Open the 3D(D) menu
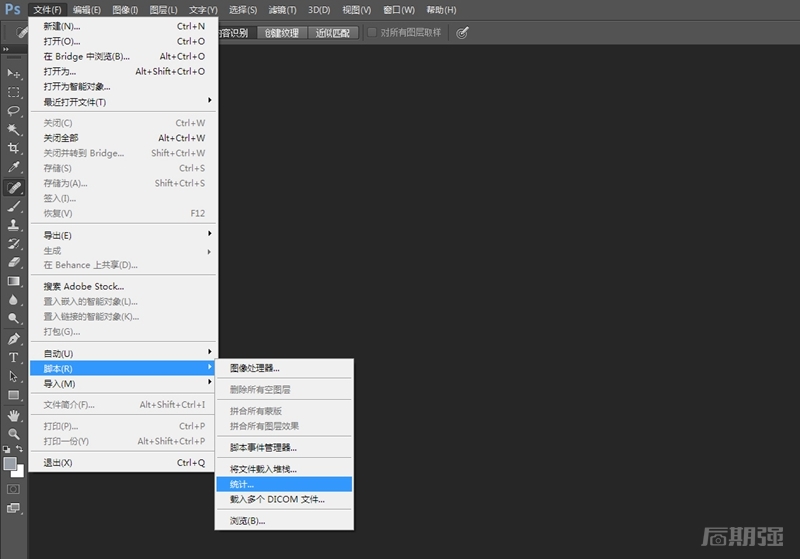Image resolution: width=800 pixels, height=559 pixels. pos(319,10)
